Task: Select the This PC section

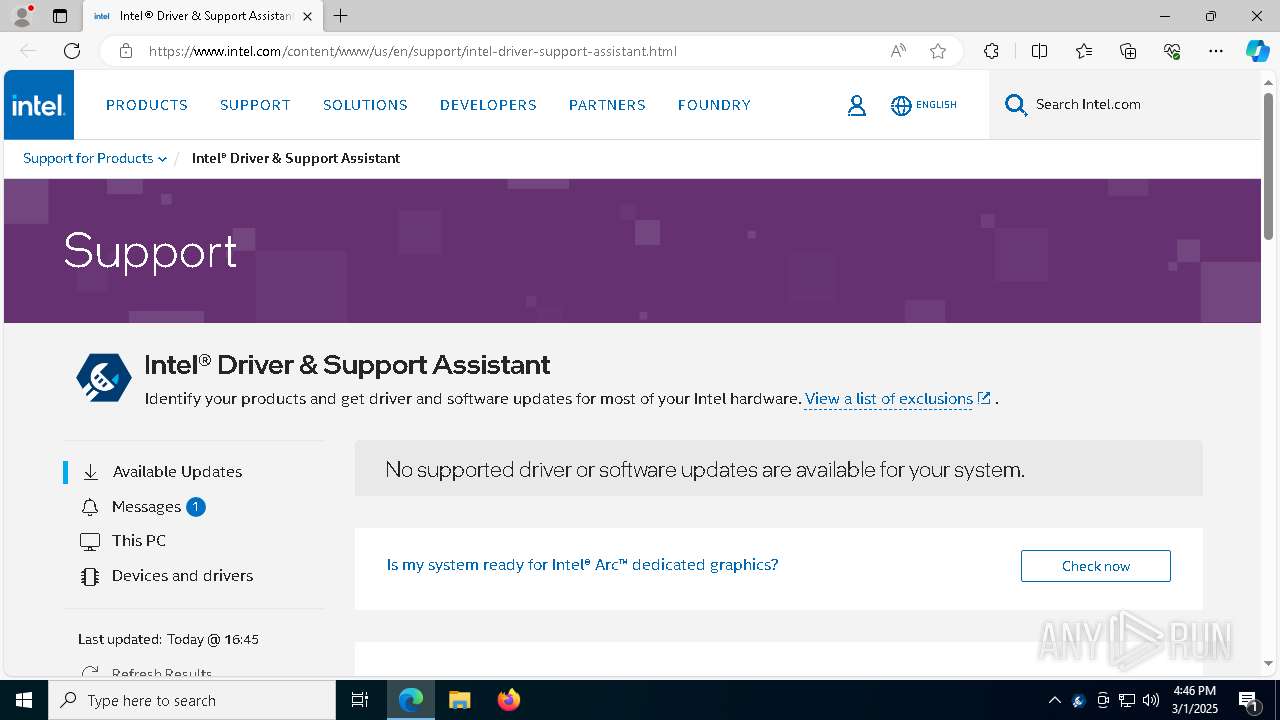Action: (139, 541)
